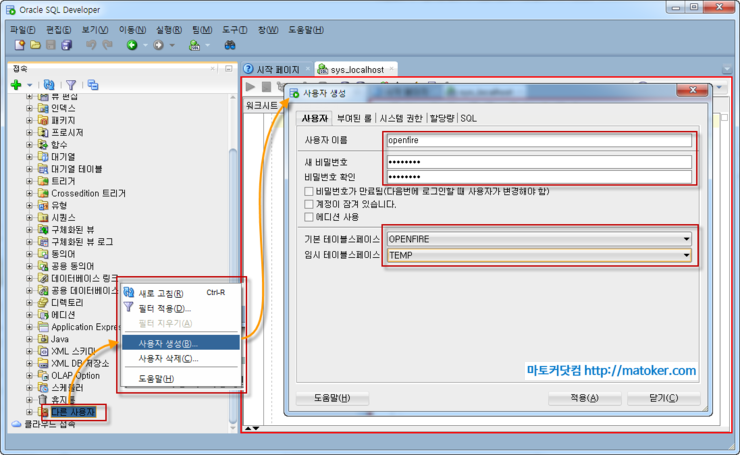This screenshot has width=740, height=455.
Task: Select 도움말(H) in context menu
Action: 181,379
